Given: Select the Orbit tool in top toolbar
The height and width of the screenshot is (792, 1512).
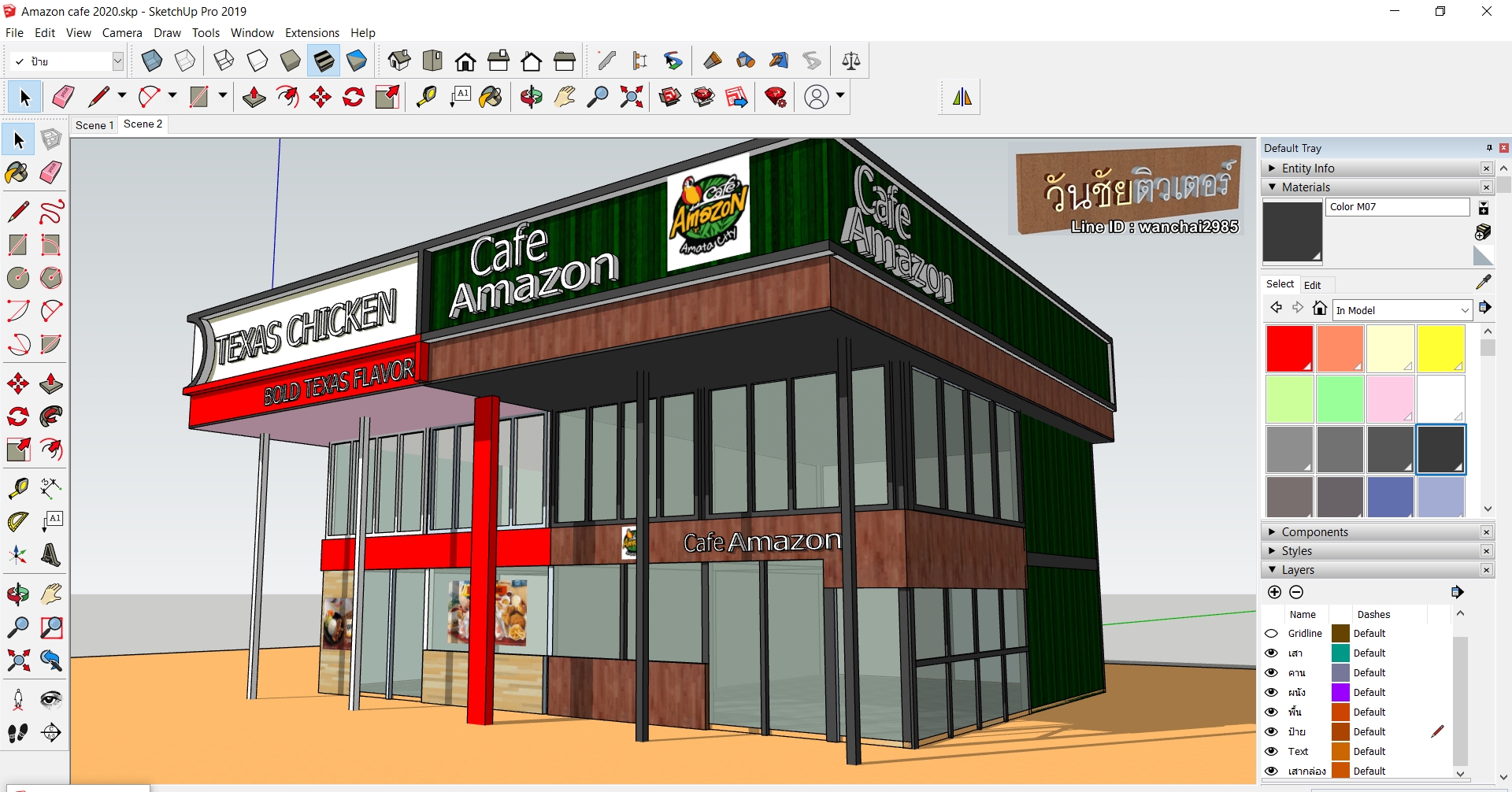Looking at the screenshot, I should pyautogui.click(x=532, y=97).
